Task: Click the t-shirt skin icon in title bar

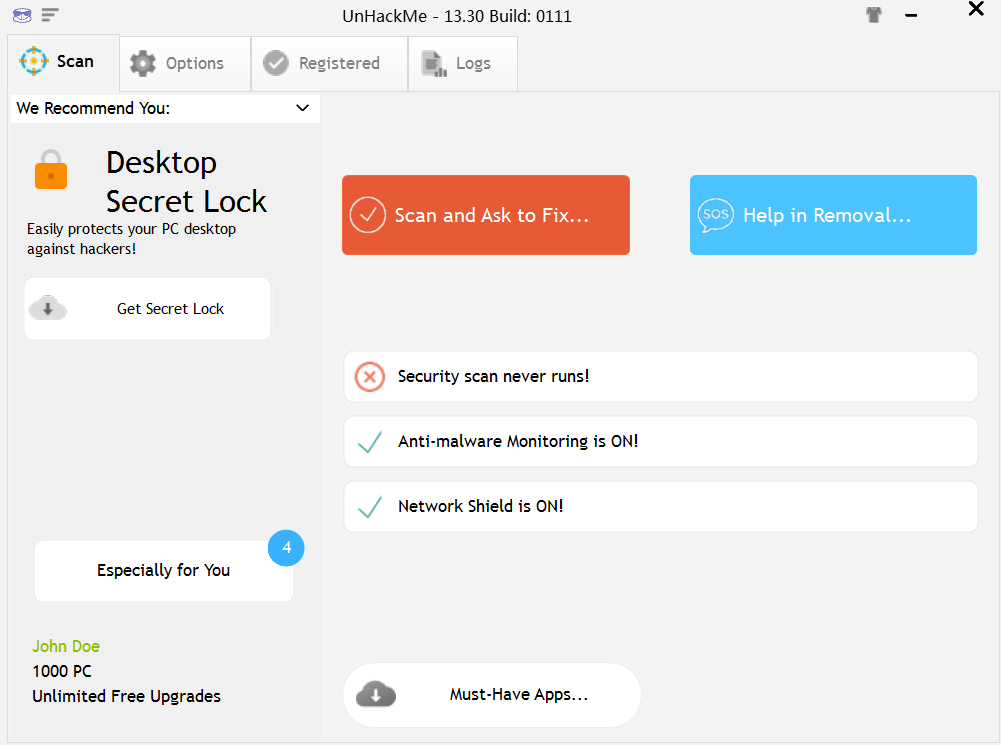Action: [x=873, y=15]
